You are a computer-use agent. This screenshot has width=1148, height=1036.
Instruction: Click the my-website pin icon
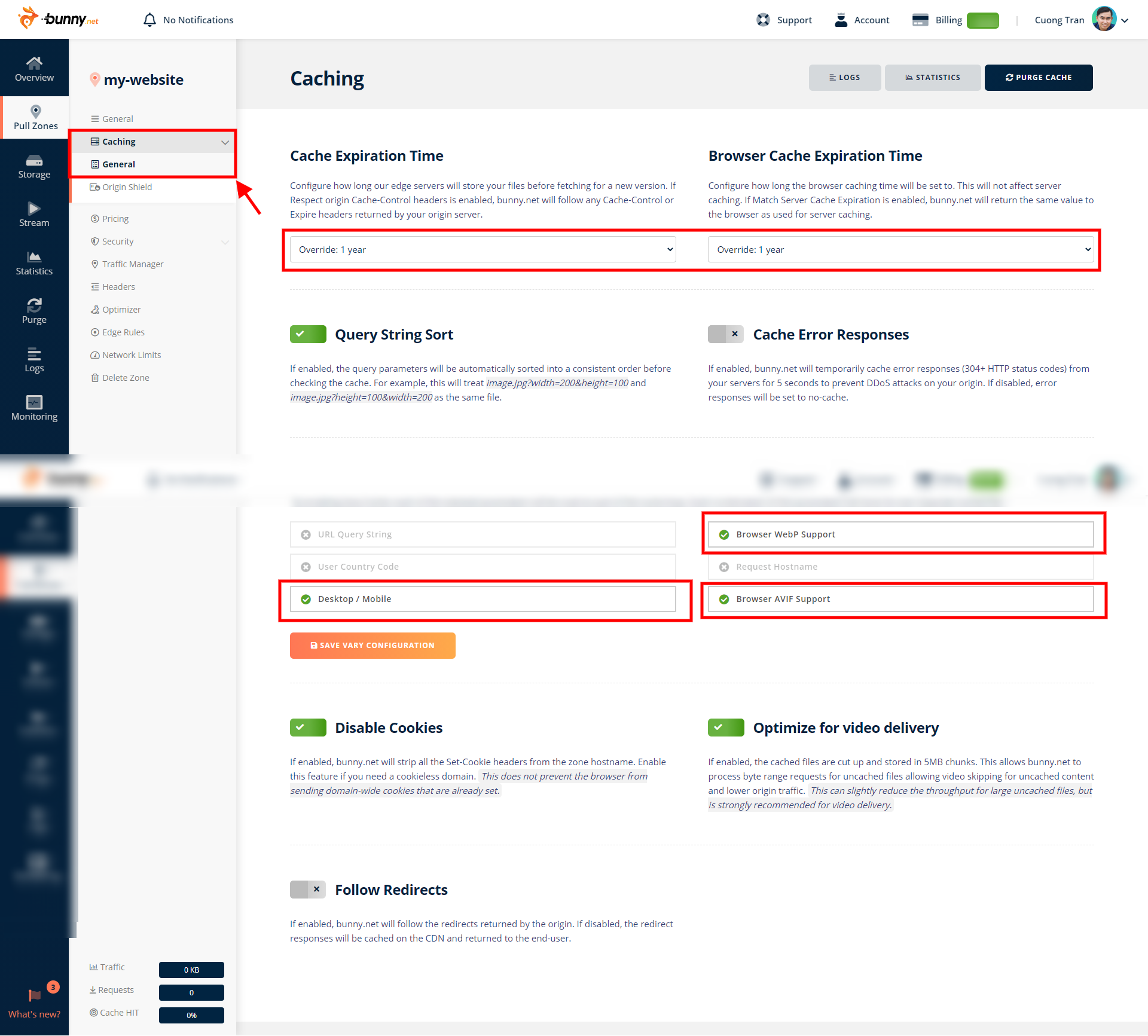click(94, 80)
